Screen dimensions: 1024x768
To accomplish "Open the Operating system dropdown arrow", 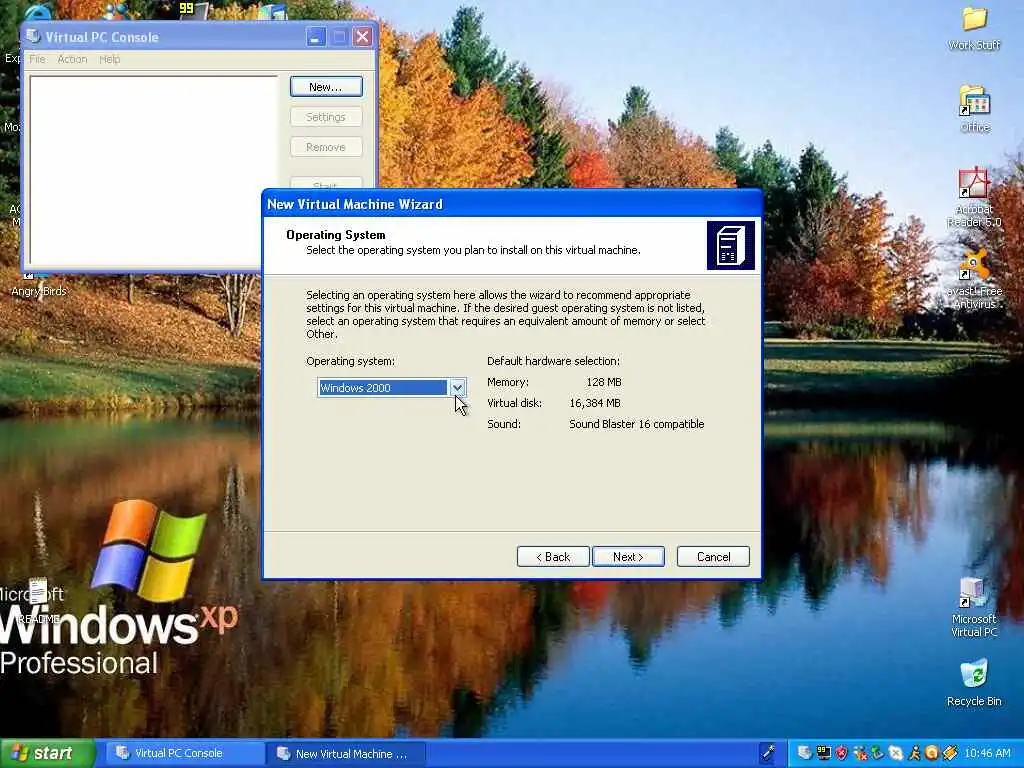I will click(x=457, y=388).
